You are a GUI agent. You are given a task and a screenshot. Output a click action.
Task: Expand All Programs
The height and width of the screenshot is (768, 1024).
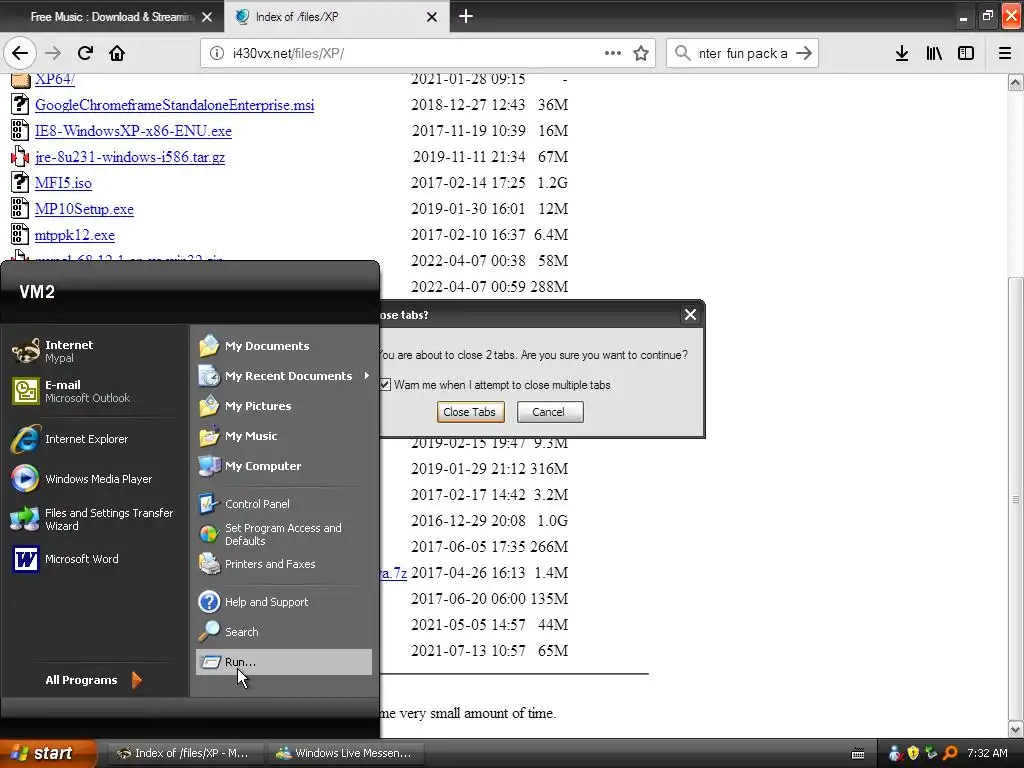(93, 680)
